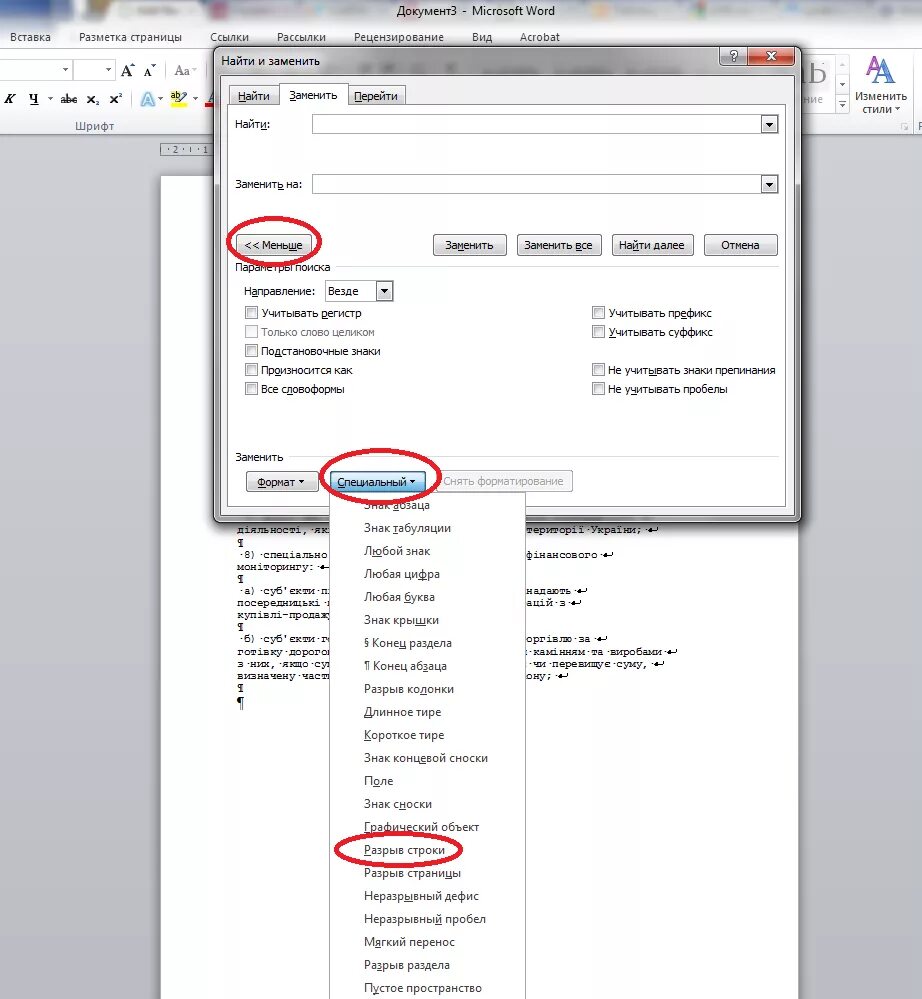
Task: Open the Вид ribbon tab
Action: coord(482,37)
